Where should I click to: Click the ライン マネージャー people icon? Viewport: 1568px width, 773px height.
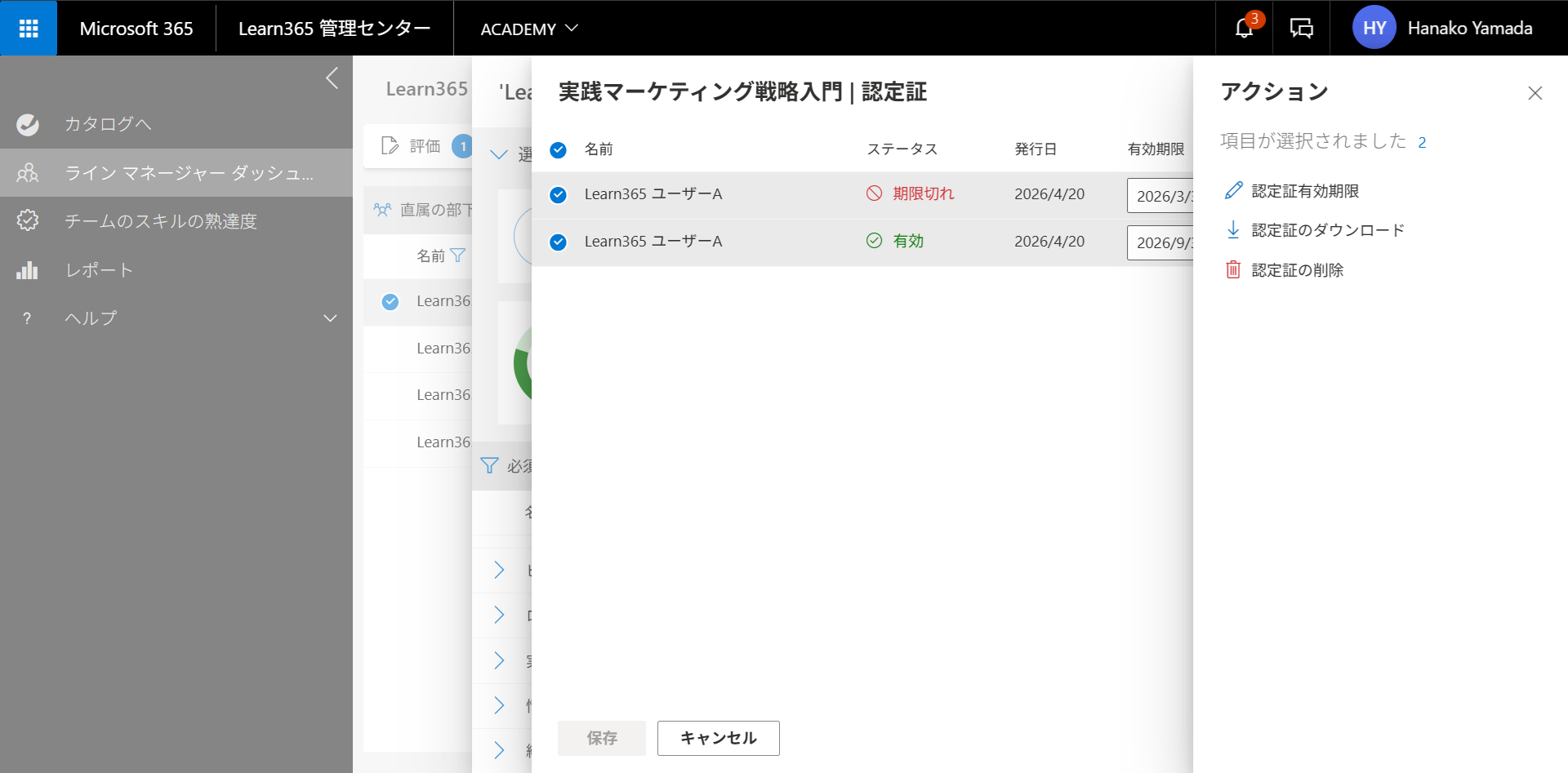coord(28,173)
